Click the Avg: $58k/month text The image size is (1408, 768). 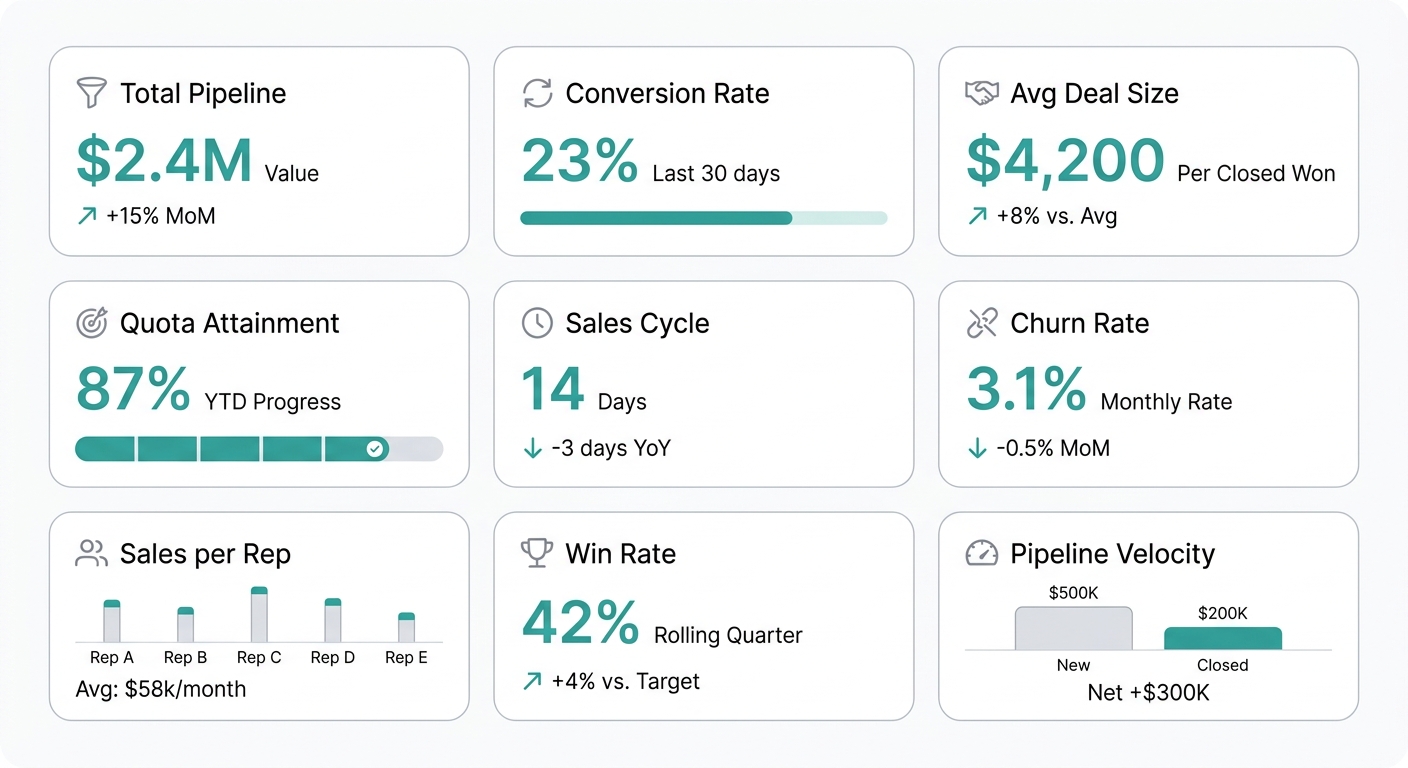(160, 689)
